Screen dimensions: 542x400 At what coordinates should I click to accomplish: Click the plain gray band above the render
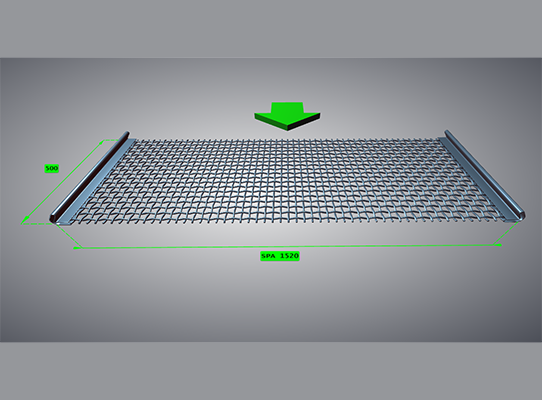[x=271, y=28]
